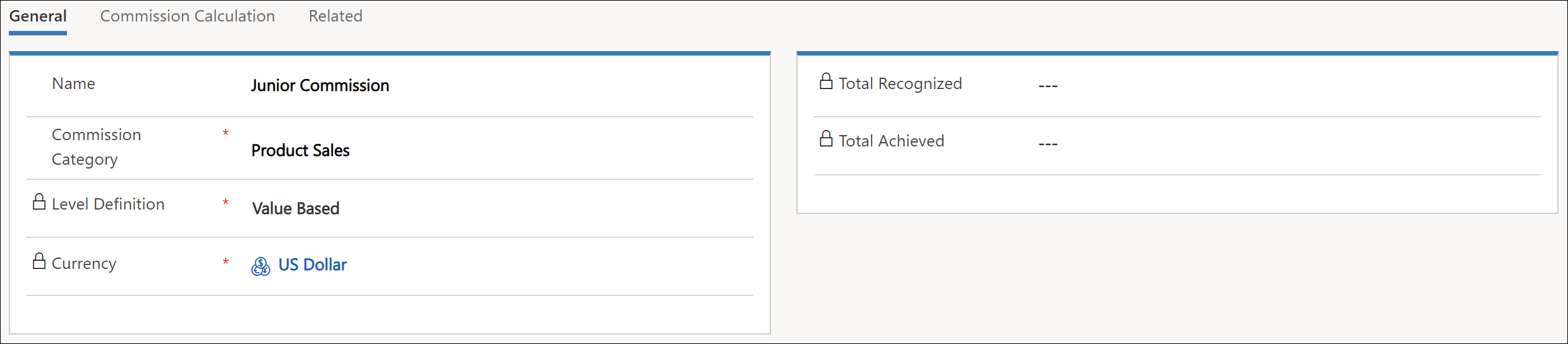Click the lock icon next to Total Achieved
1568x344 pixels.
[x=826, y=139]
